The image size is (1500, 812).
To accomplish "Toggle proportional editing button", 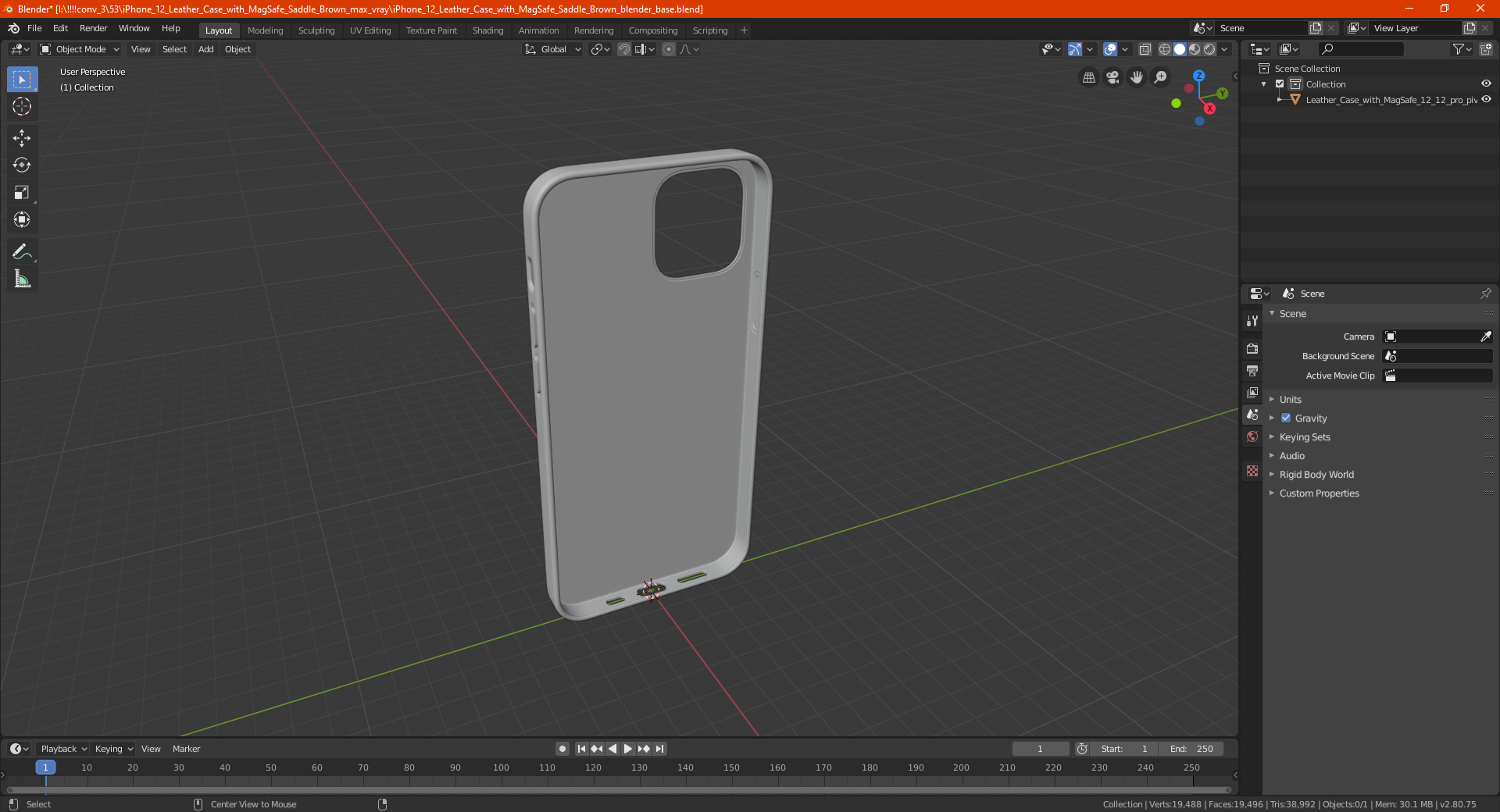I will pos(669,49).
